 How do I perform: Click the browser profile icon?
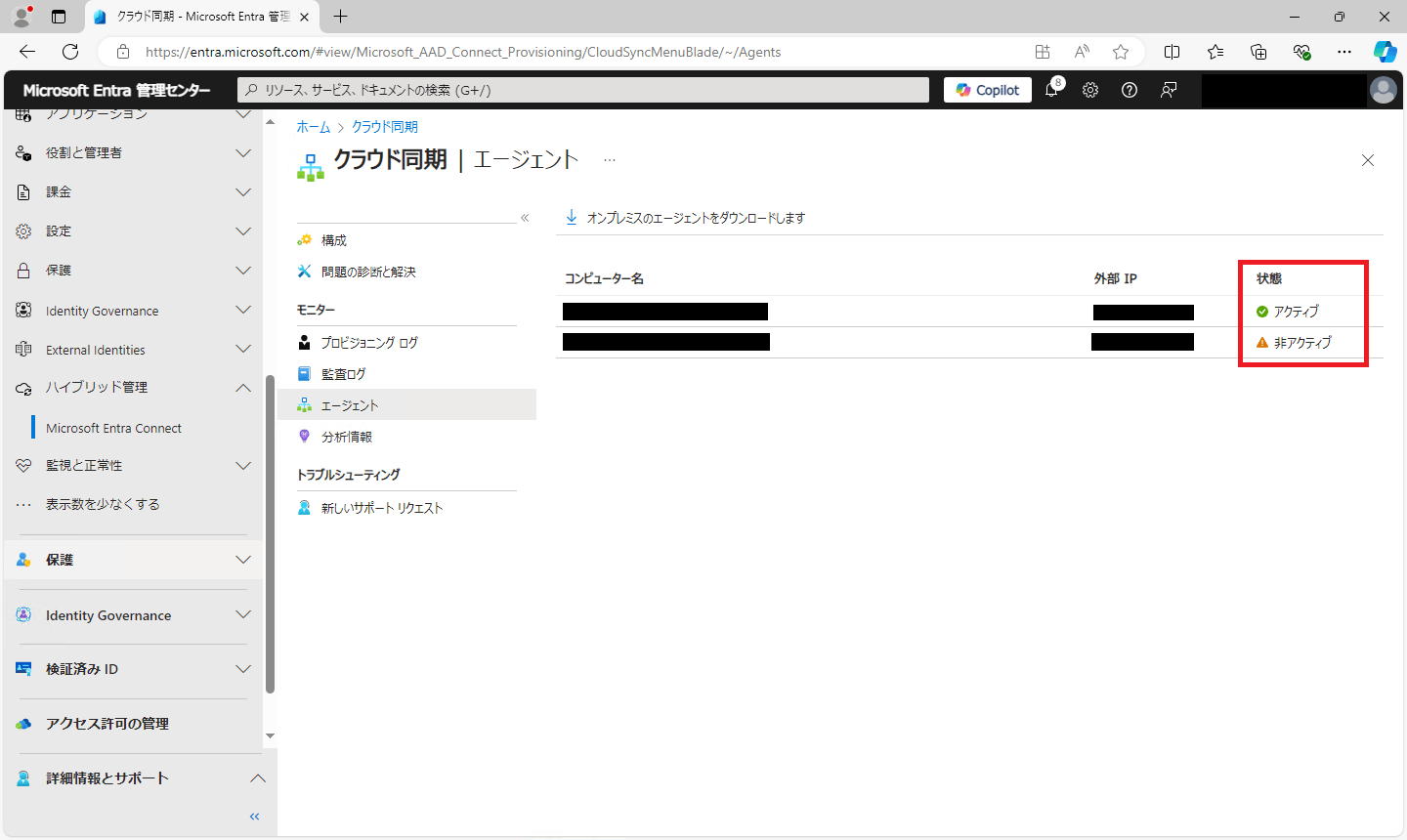21,17
